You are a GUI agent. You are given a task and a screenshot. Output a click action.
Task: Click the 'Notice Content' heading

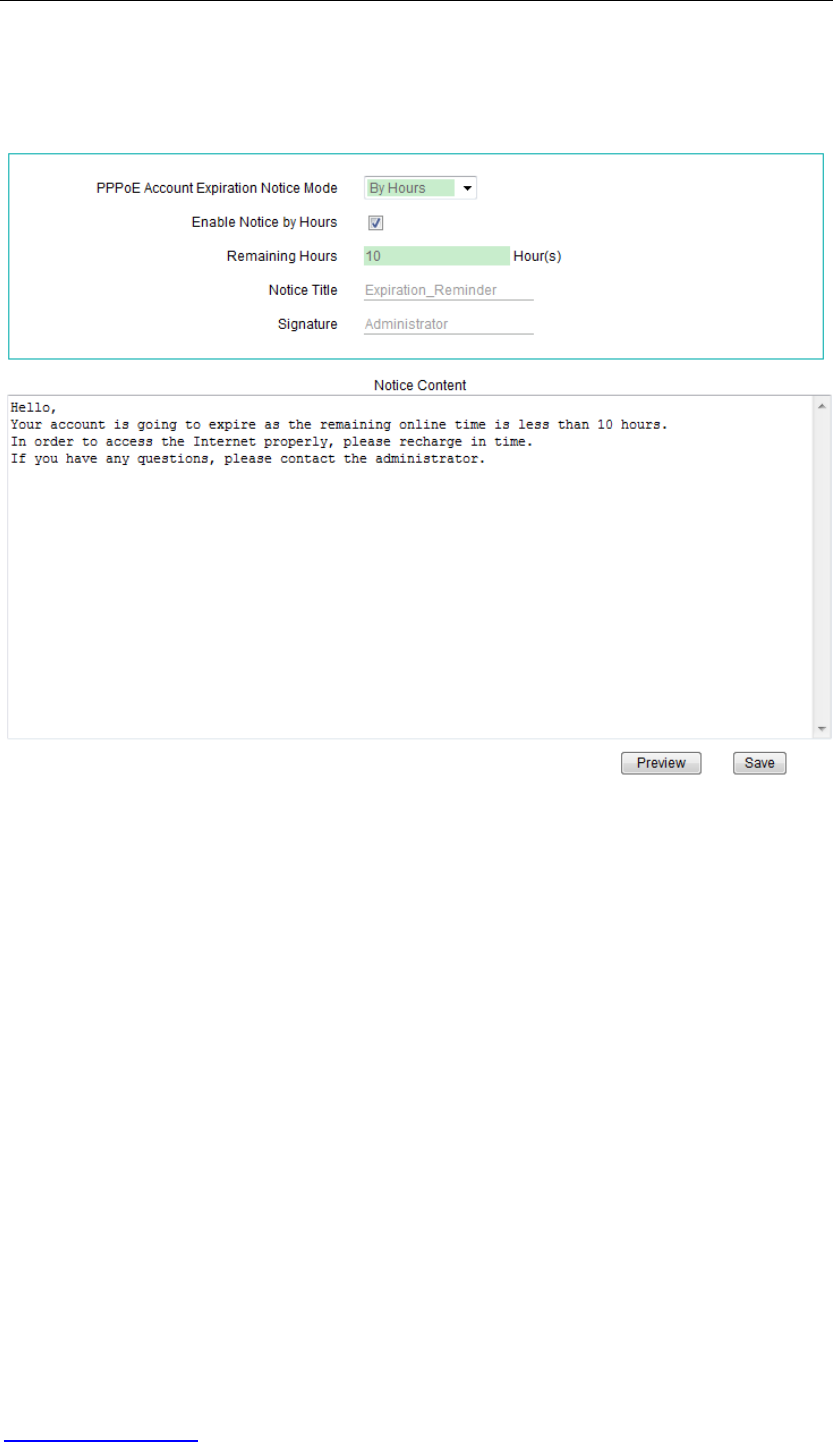[420, 384]
